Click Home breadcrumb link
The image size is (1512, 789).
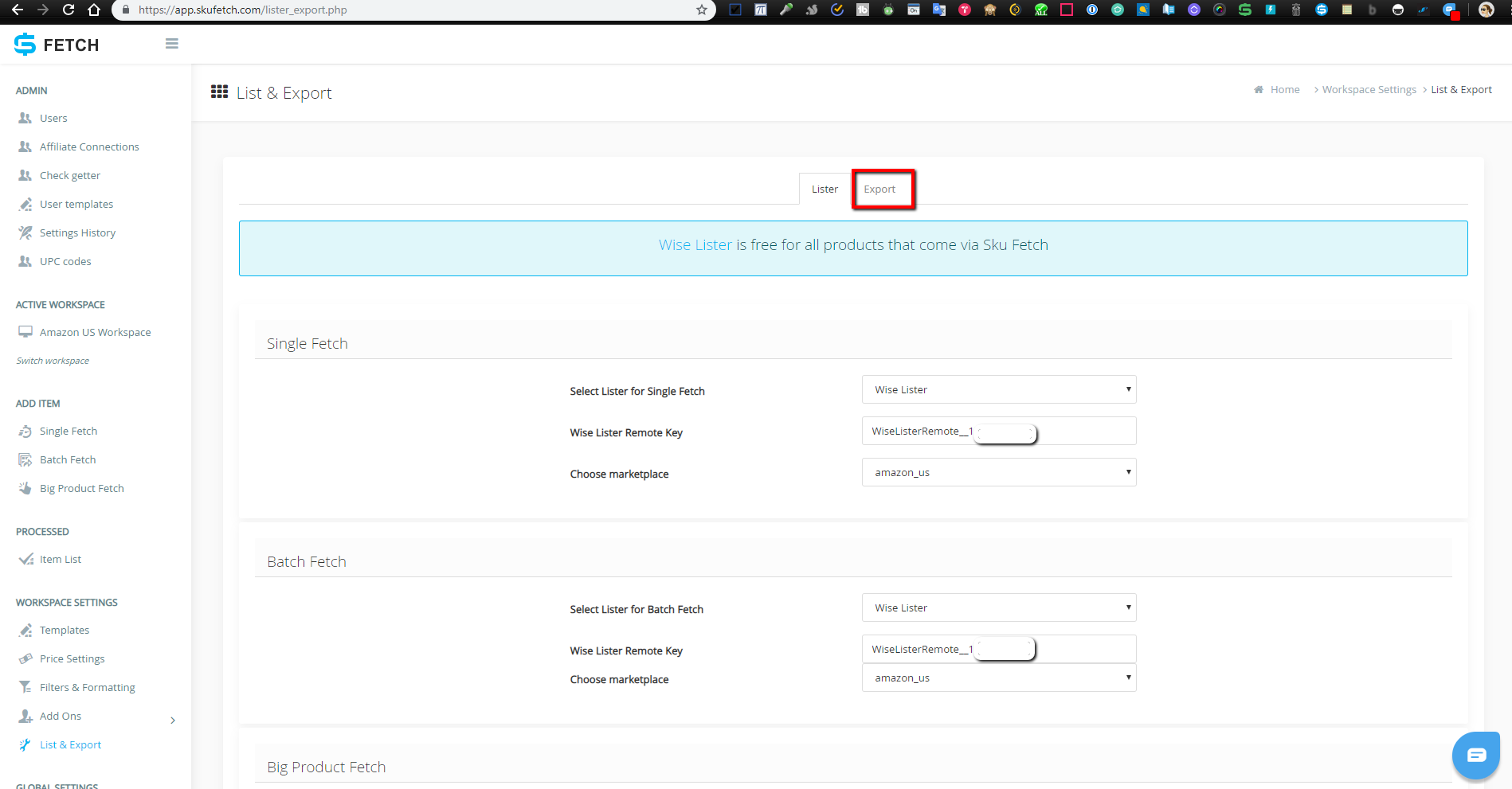(x=1285, y=89)
